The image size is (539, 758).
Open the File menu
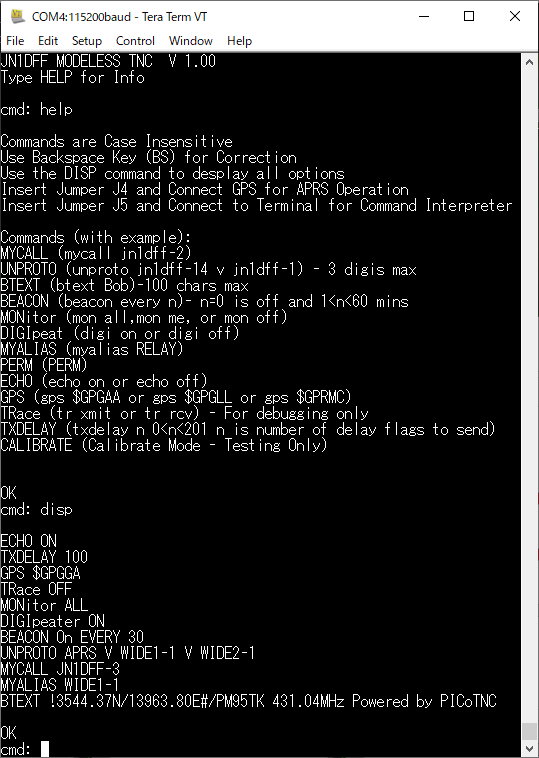[x=15, y=41]
